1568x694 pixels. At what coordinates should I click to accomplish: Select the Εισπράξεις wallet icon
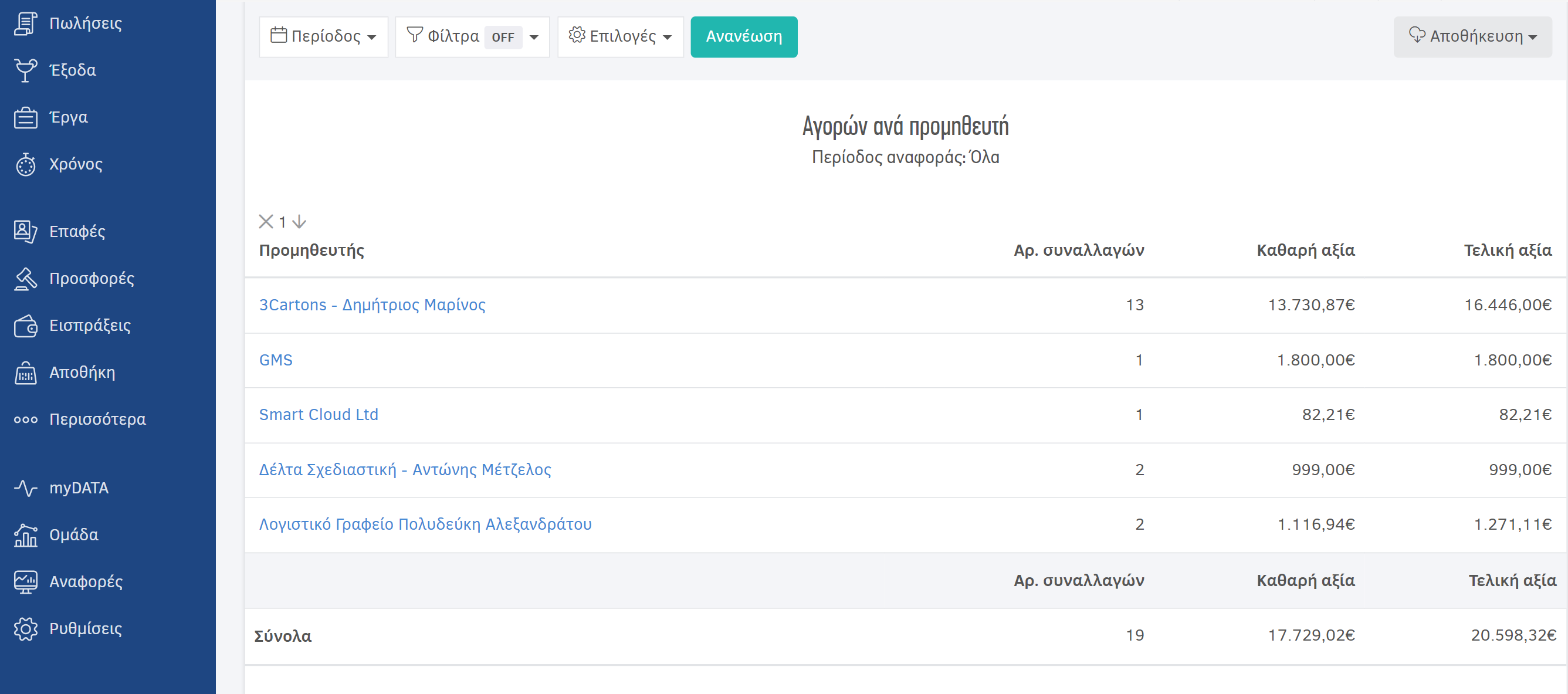tap(26, 325)
